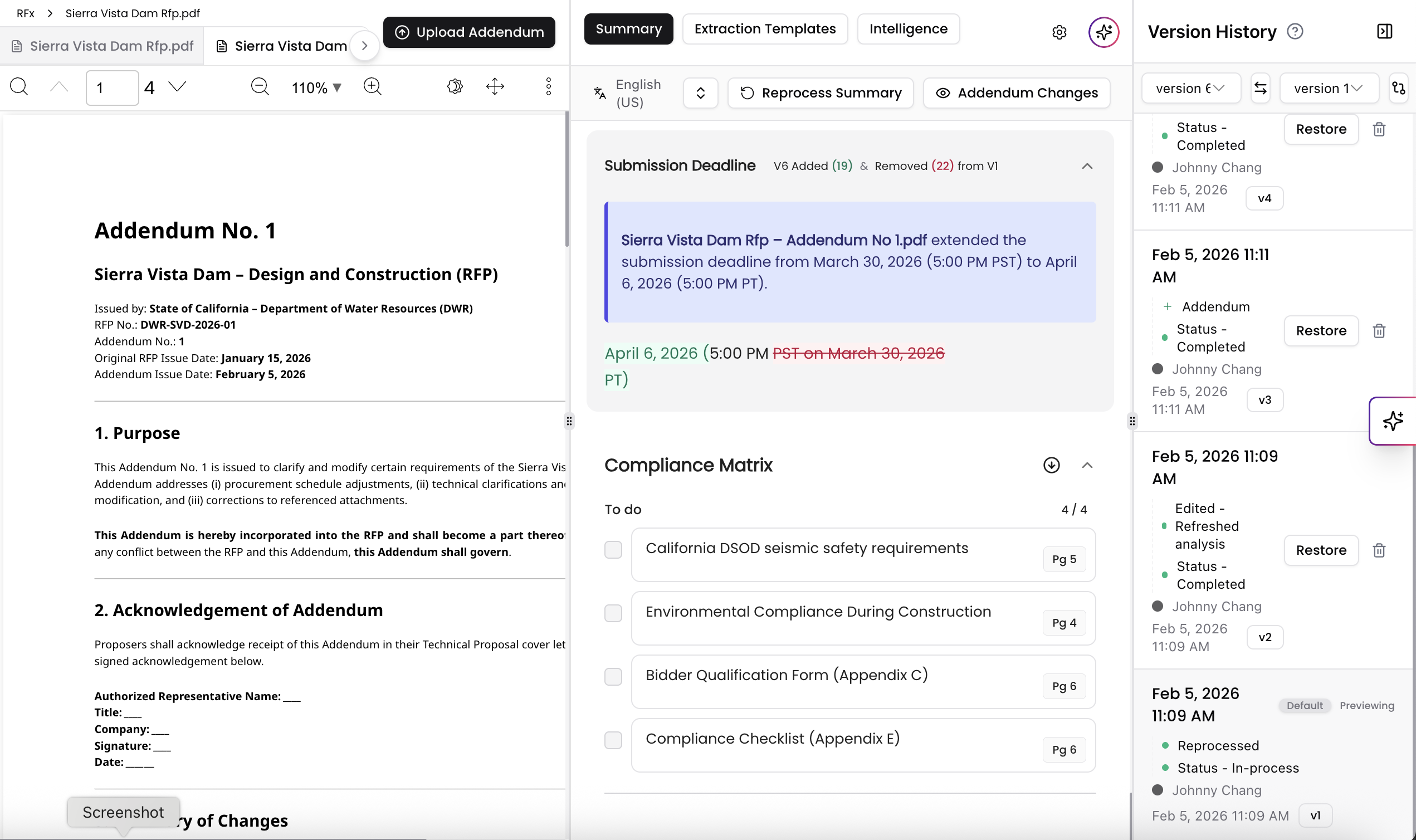Open the version 1 dropdown

(1329, 89)
